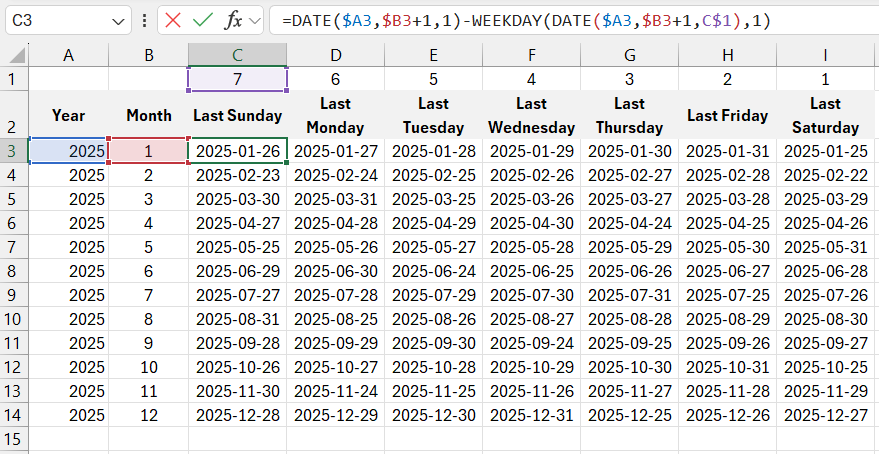Select cell C1 containing the value 7
879x454 pixels.
(x=237, y=79)
